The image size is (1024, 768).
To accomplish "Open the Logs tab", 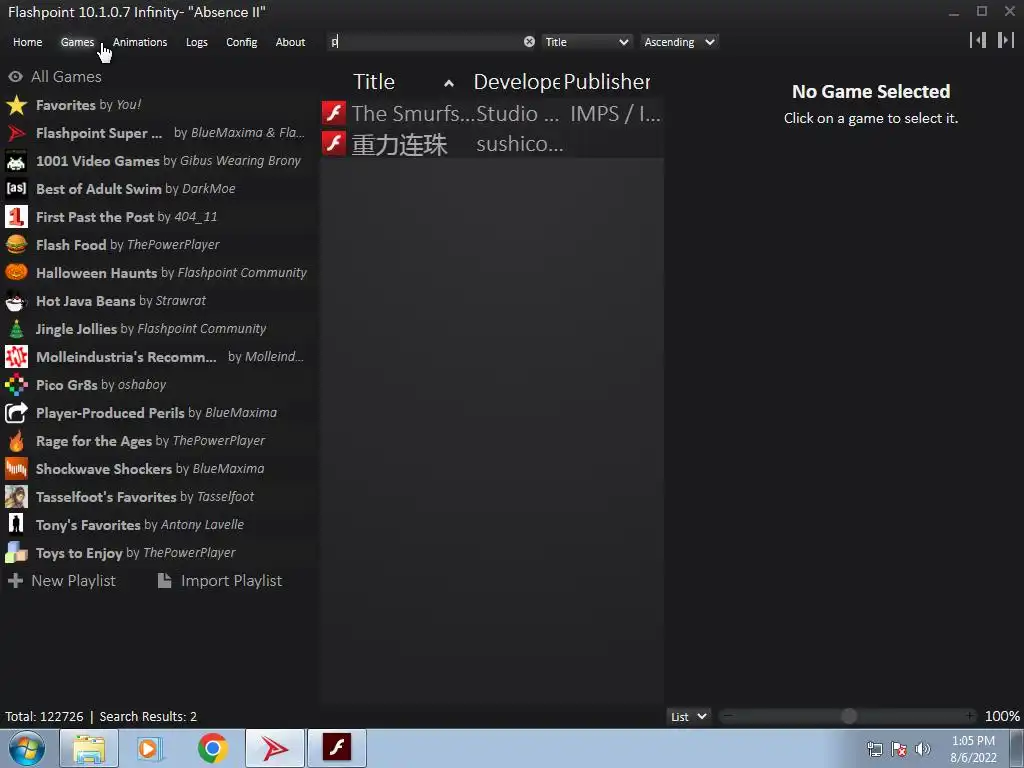I will (197, 42).
